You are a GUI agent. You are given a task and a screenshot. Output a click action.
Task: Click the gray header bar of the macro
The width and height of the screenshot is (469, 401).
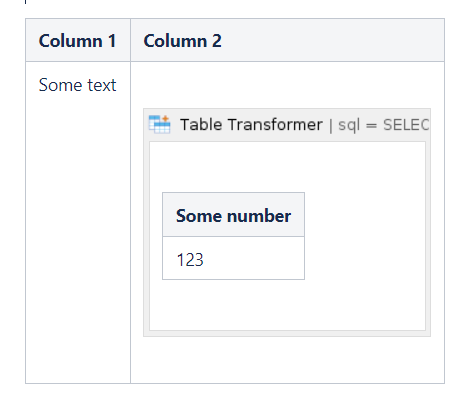click(x=287, y=125)
